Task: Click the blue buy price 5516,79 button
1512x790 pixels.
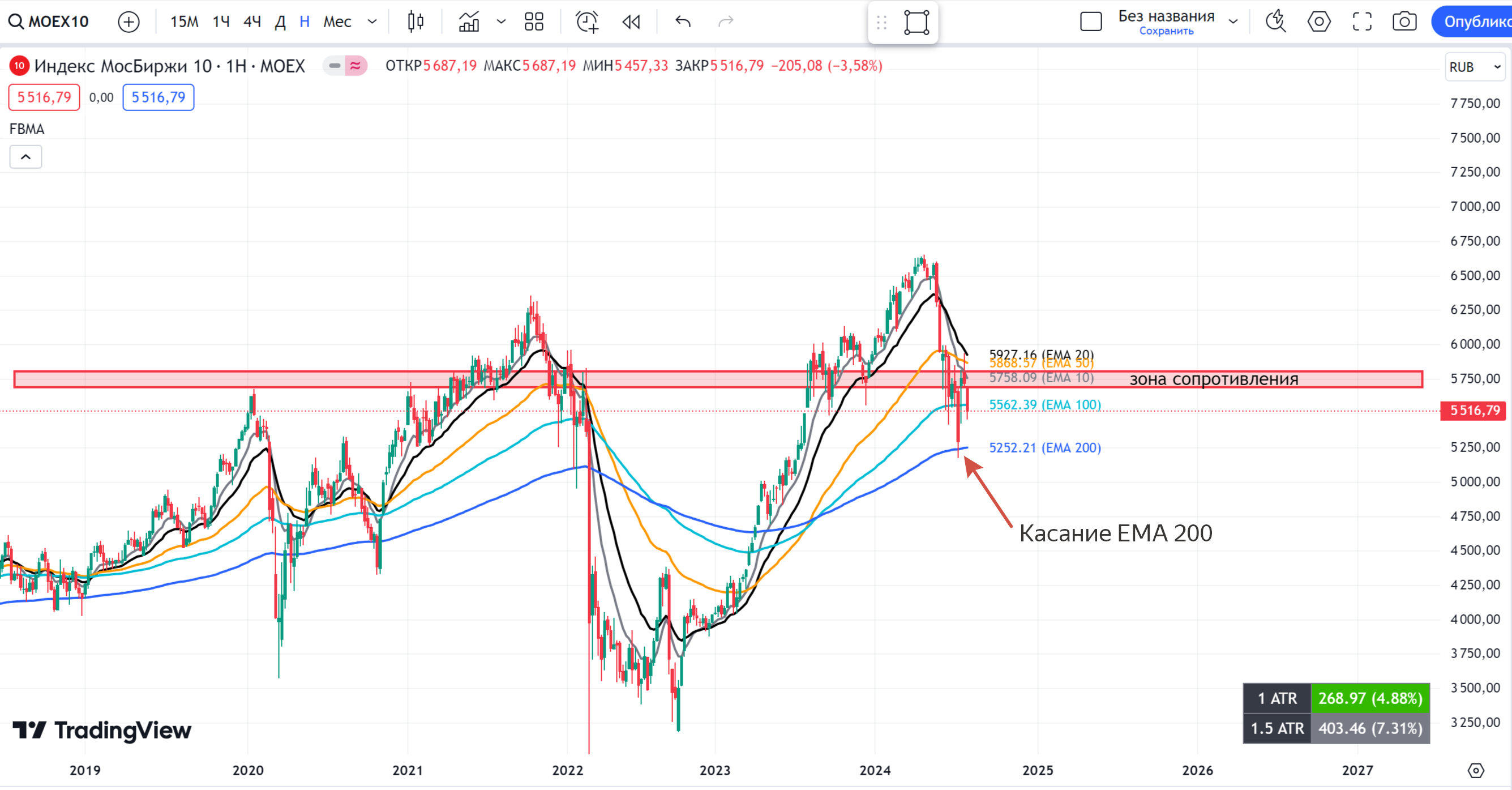Action: pyautogui.click(x=158, y=97)
